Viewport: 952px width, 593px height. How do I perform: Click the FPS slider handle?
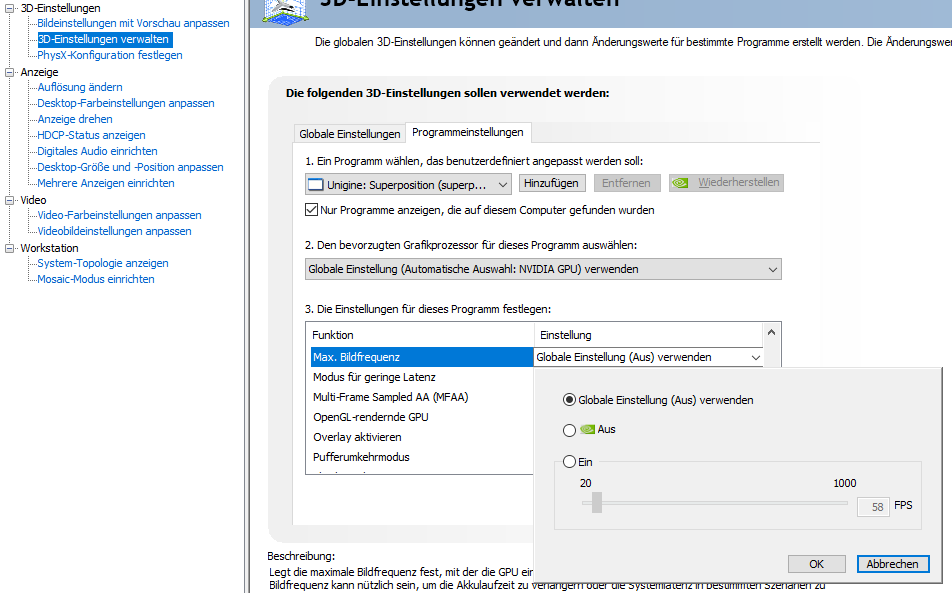597,503
